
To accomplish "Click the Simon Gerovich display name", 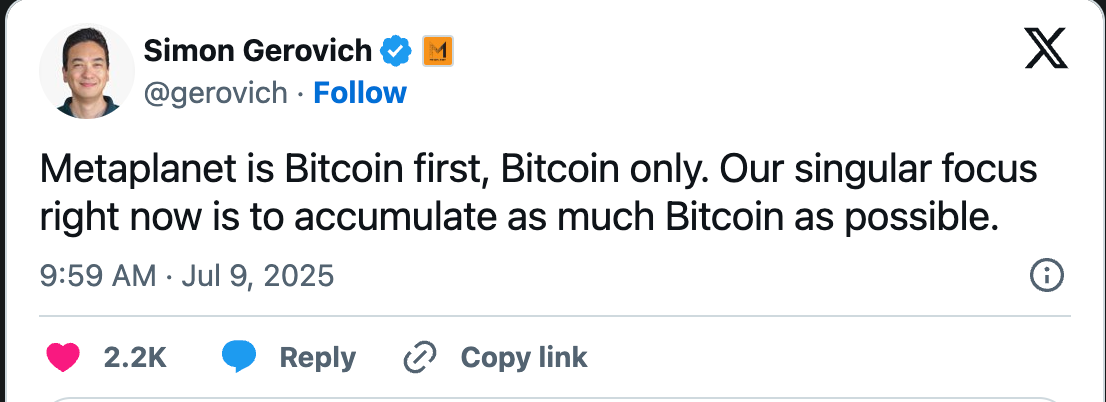I will [x=258, y=49].
